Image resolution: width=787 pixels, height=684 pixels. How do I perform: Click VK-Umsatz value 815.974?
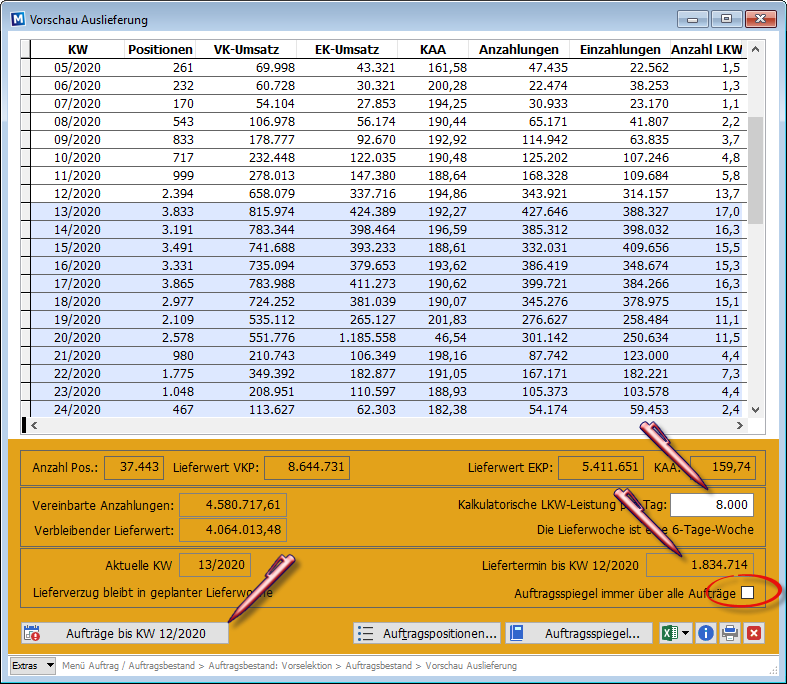pos(272,212)
